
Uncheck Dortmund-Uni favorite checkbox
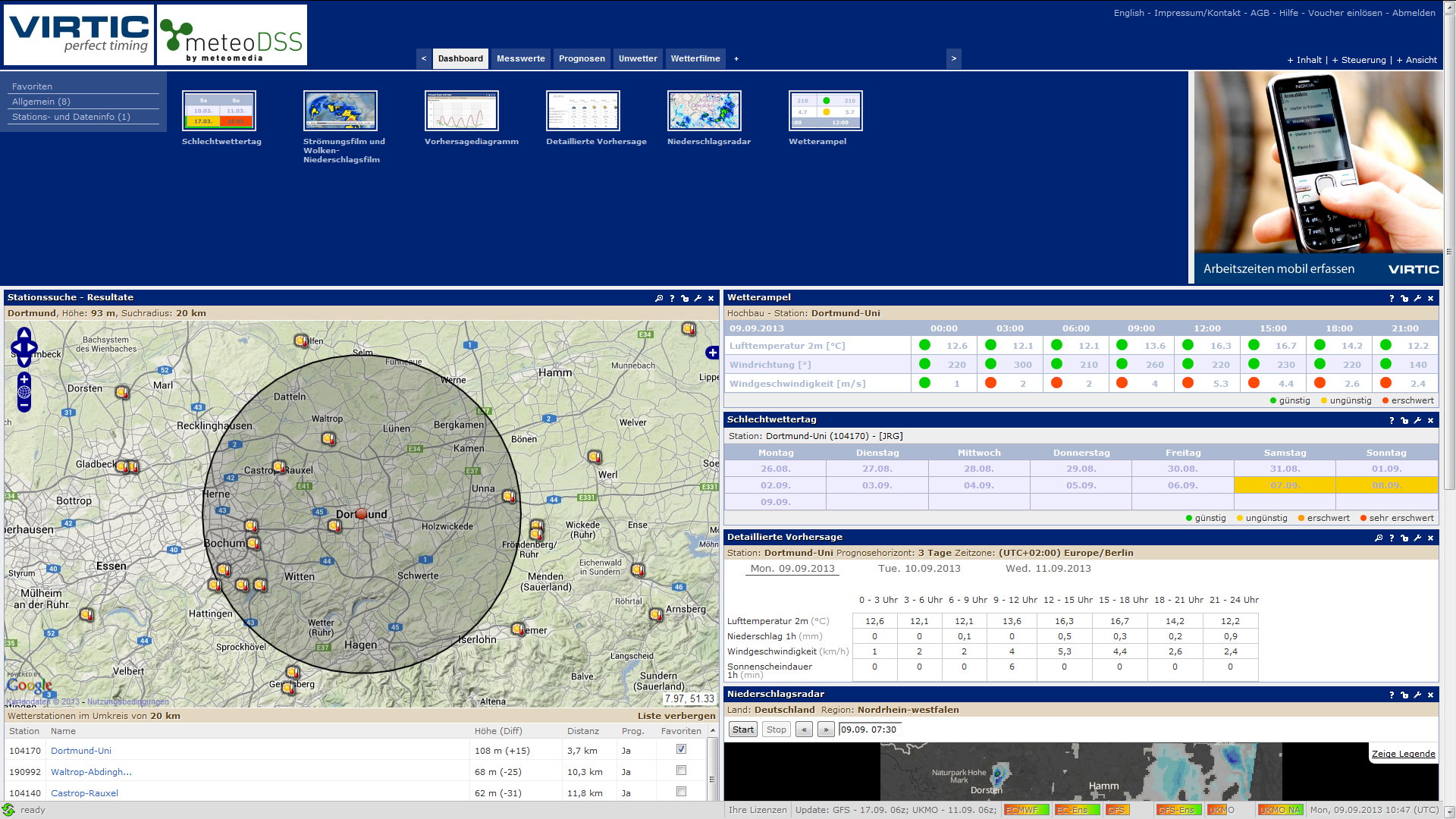(x=681, y=749)
